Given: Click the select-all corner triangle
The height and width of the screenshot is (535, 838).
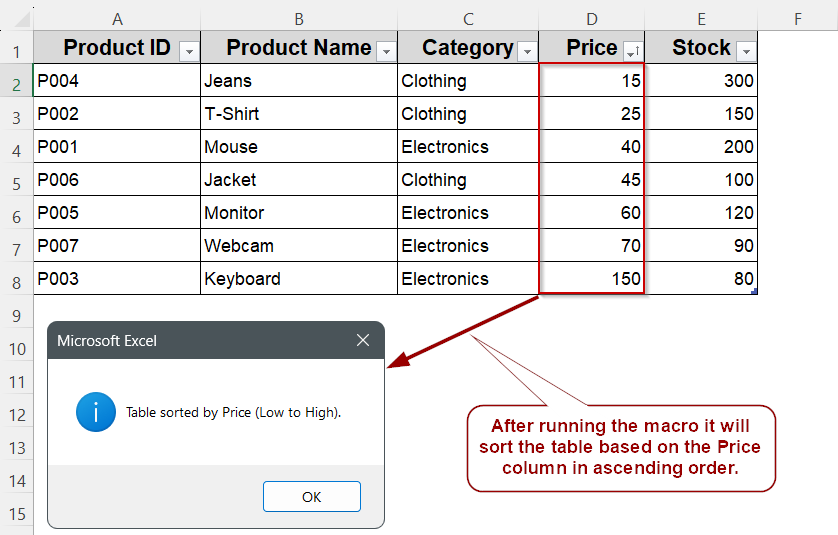Looking at the screenshot, I should click(x=16, y=18).
